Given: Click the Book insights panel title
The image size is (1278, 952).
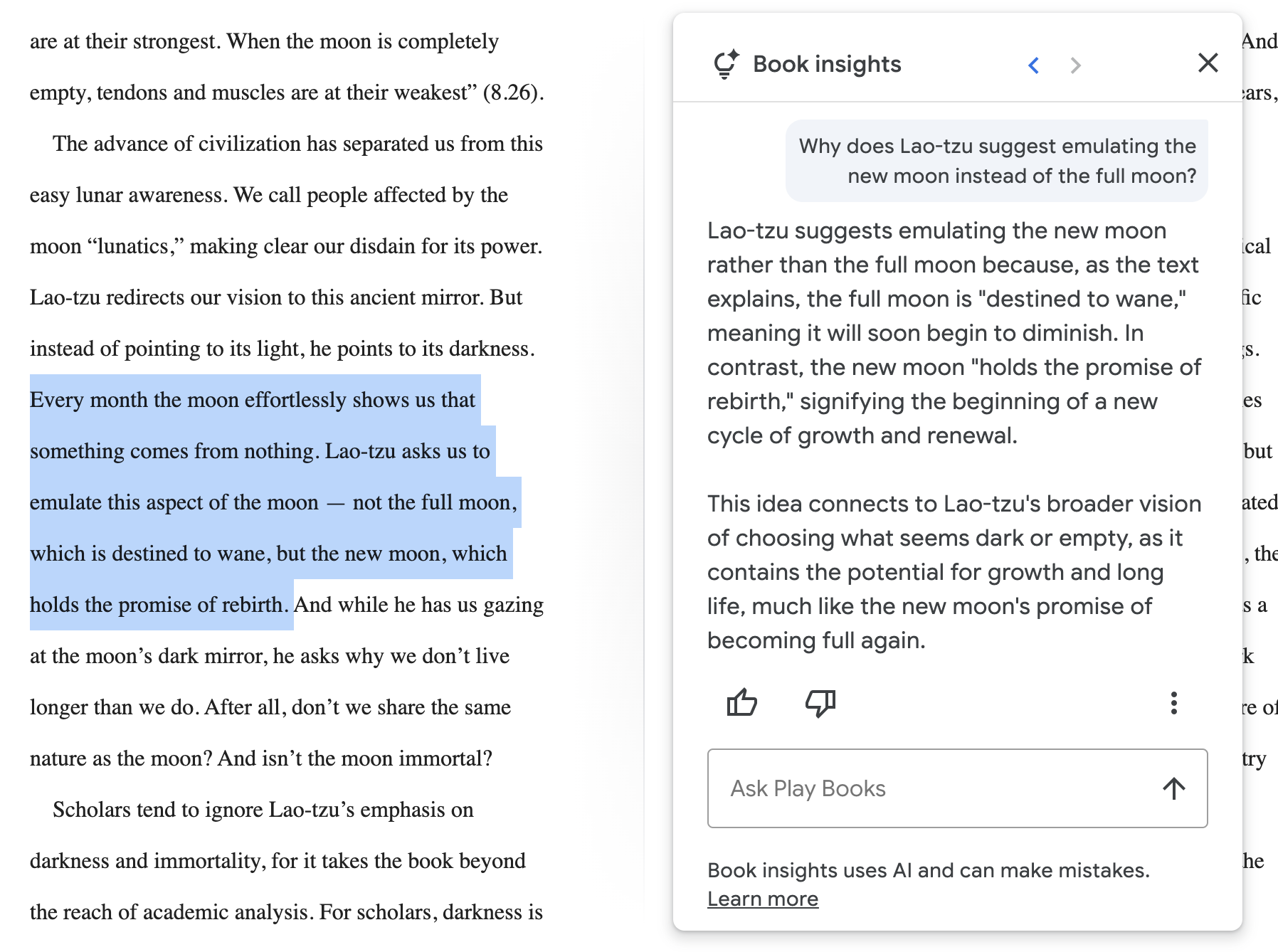Looking at the screenshot, I should [827, 64].
